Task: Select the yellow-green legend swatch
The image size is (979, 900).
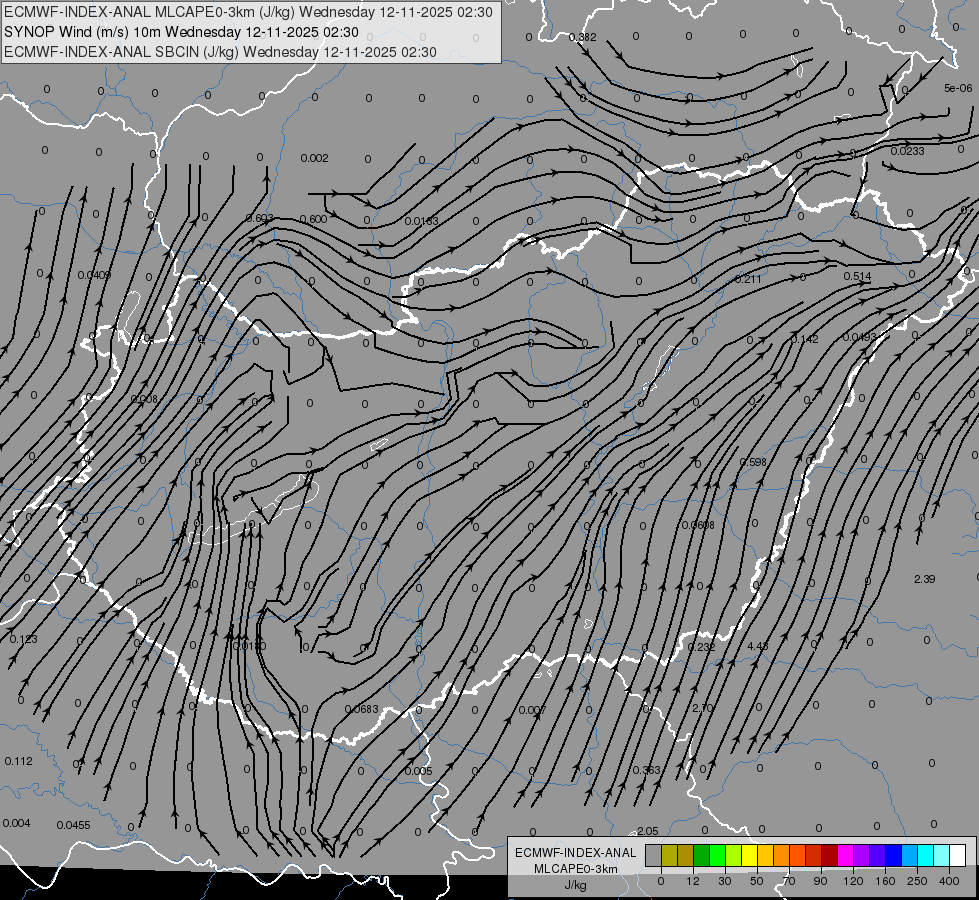Action: [x=734, y=855]
